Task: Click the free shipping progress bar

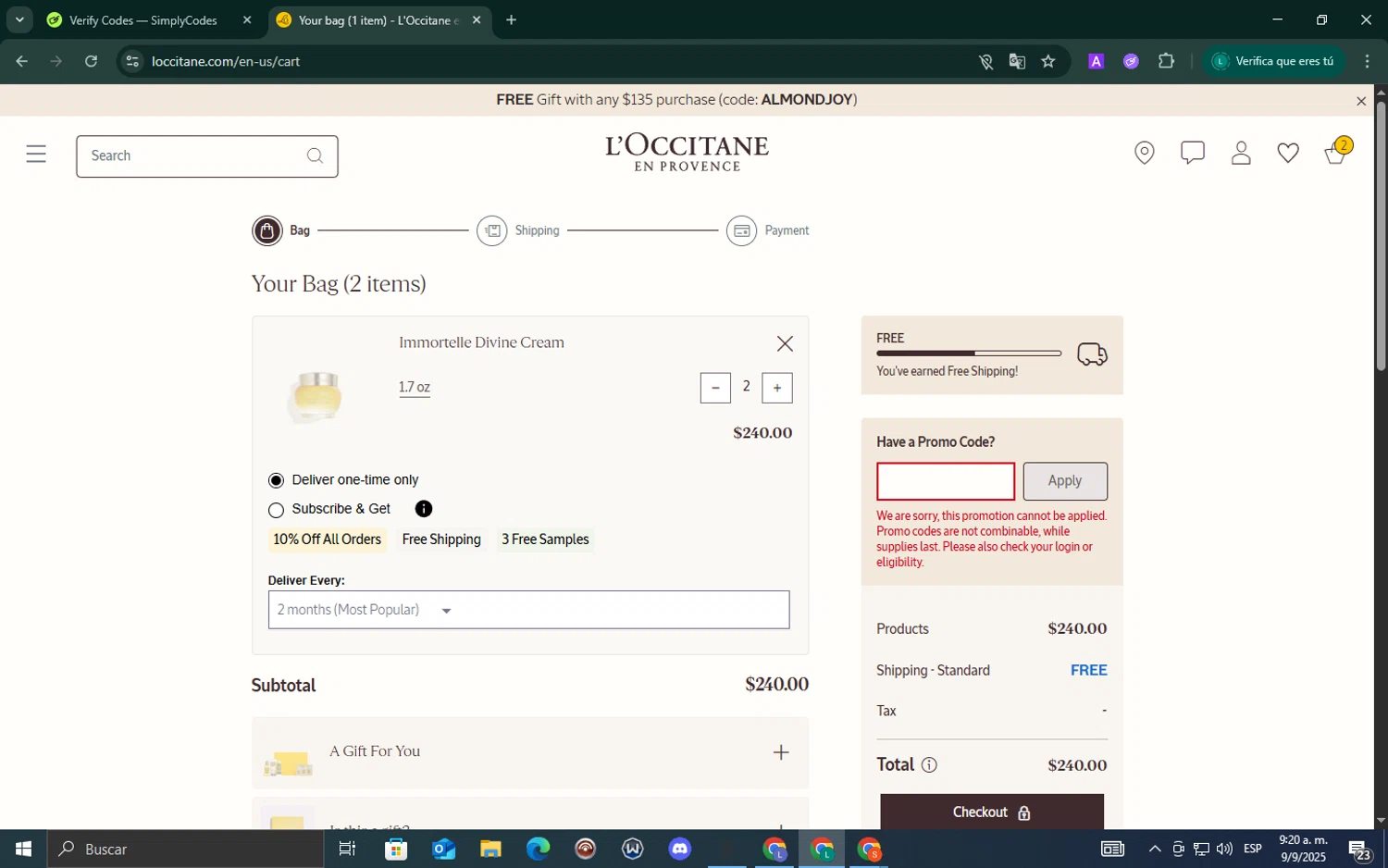Action: tap(969, 353)
